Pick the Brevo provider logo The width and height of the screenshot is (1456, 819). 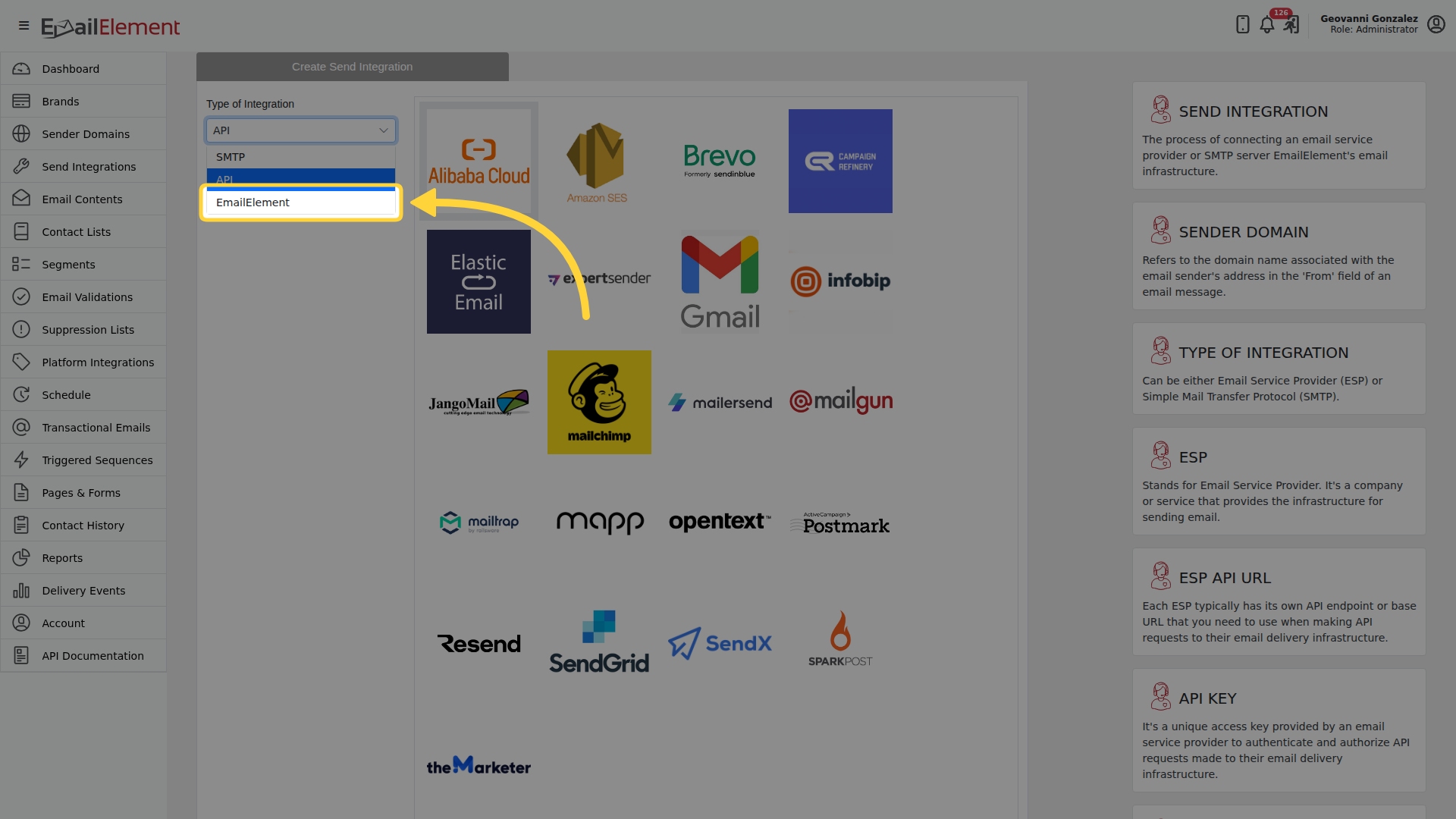[720, 161]
